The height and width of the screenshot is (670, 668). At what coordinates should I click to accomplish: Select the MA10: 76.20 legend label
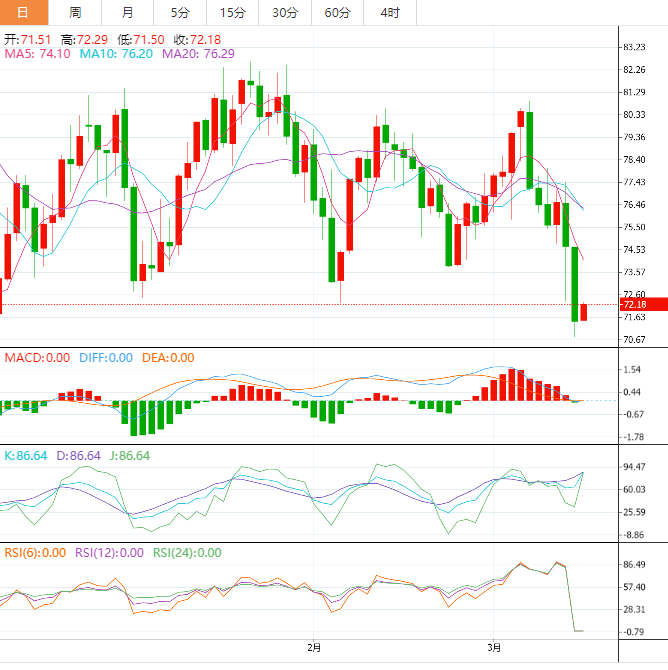[116, 54]
